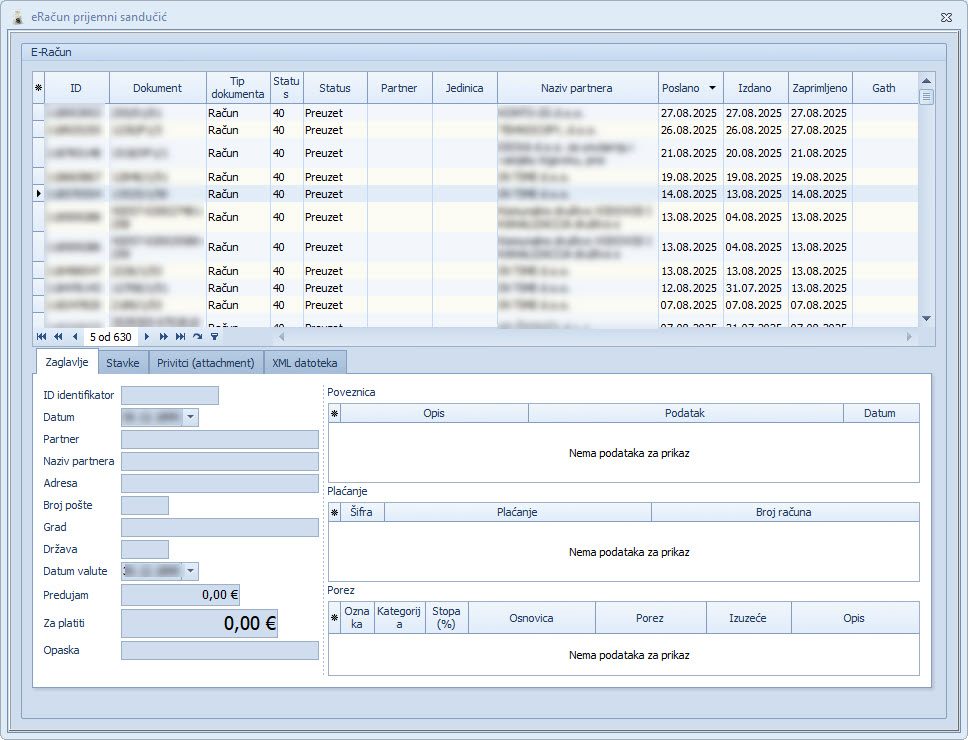Click the Izdano column header
Screen dimensions: 968x740
point(755,88)
